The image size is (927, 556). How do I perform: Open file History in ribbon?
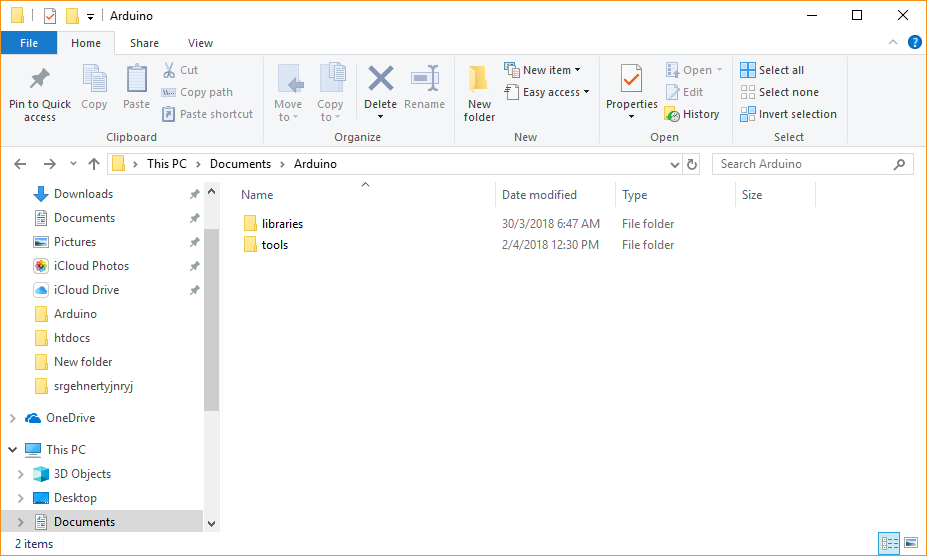[x=692, y=114]
